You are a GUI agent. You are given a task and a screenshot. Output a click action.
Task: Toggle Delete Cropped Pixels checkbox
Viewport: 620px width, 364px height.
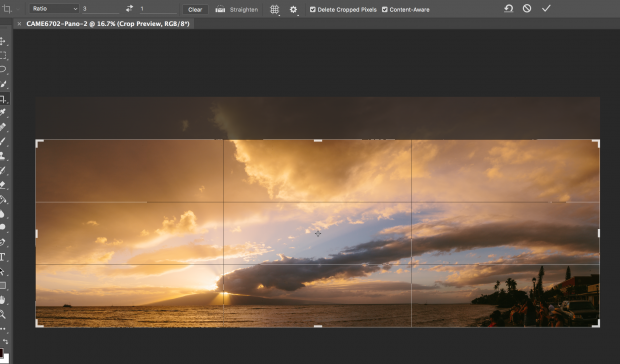[312, 9]
